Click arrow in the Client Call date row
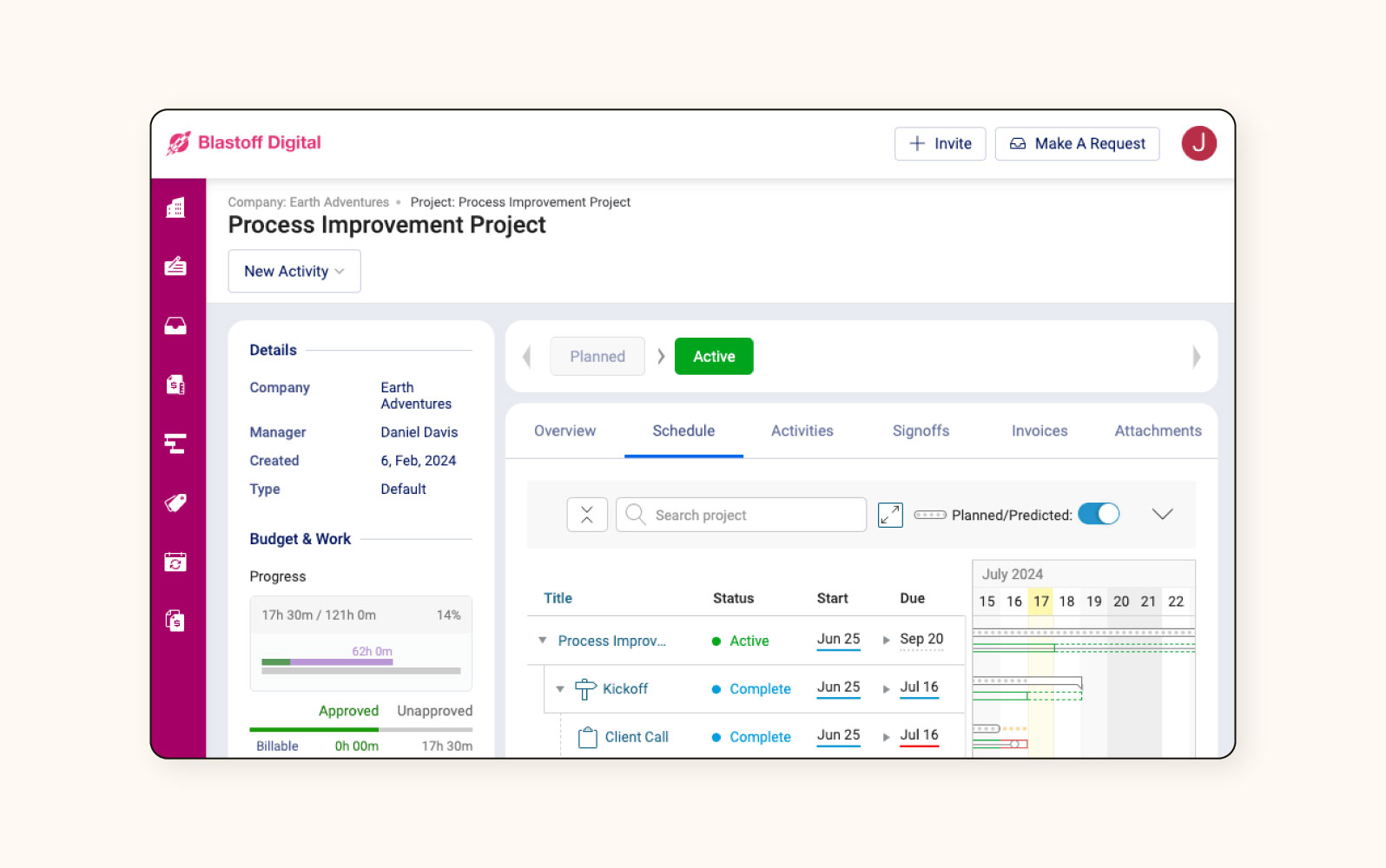The image size is (1386, 868). 886,737
